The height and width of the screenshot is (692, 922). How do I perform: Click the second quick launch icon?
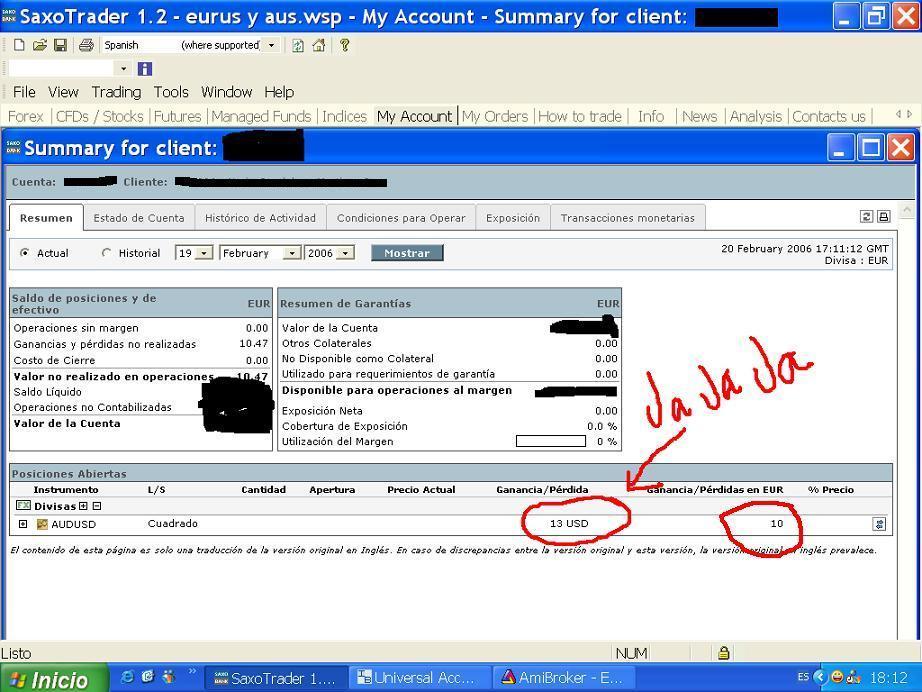(148, 677)
